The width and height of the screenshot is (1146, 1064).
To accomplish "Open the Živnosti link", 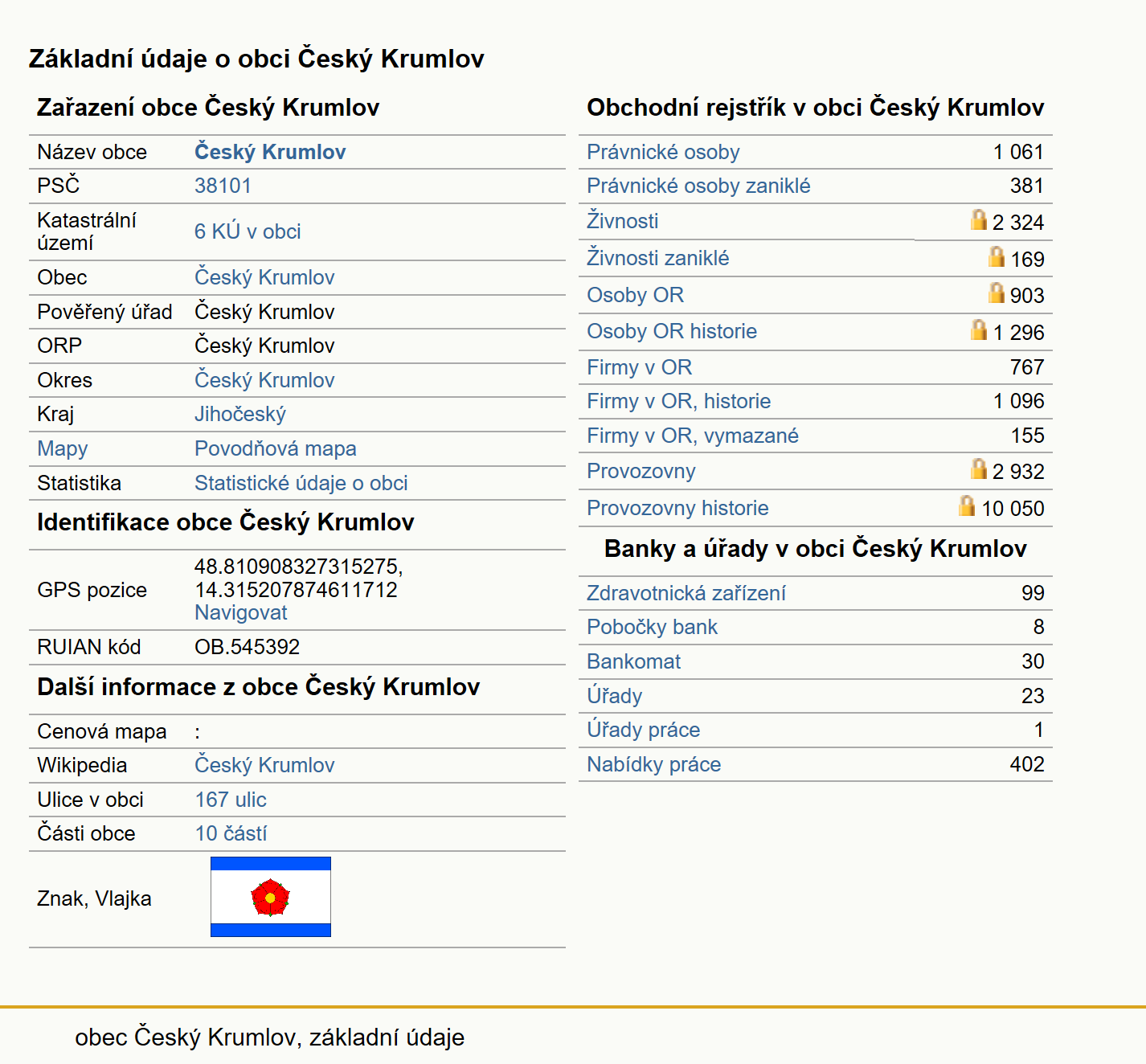I will (623, 221).
